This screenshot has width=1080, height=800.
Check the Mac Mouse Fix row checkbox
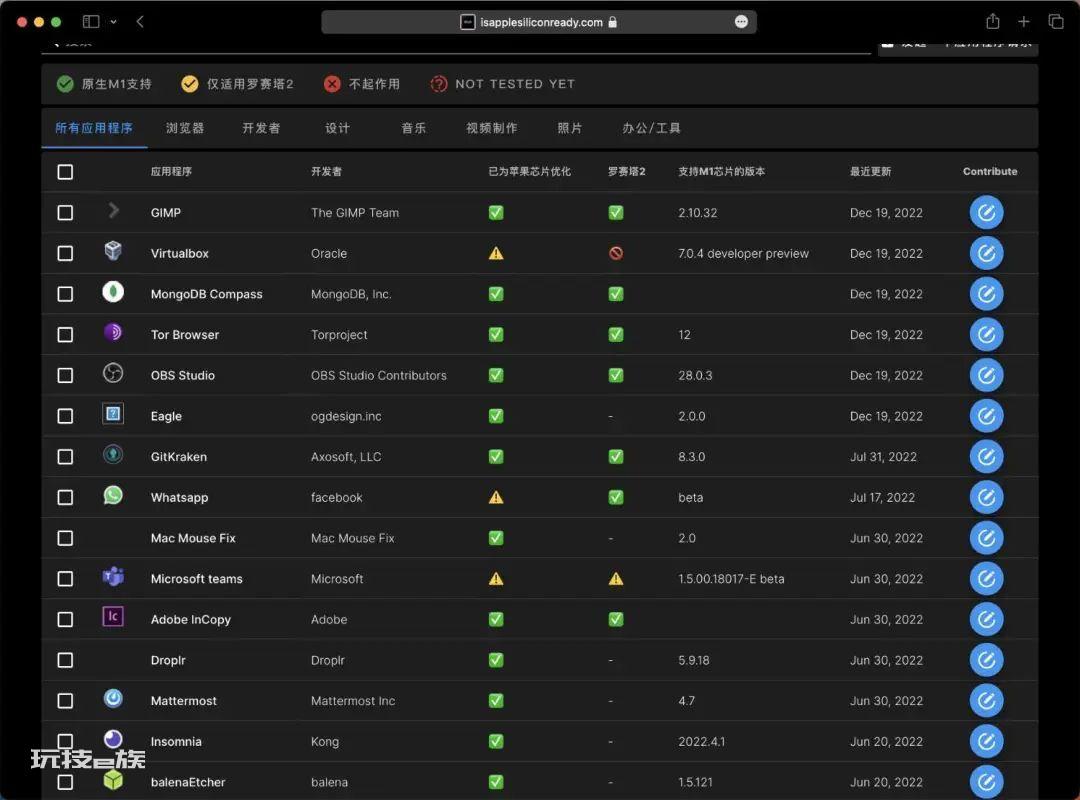(x=65, y=537)
